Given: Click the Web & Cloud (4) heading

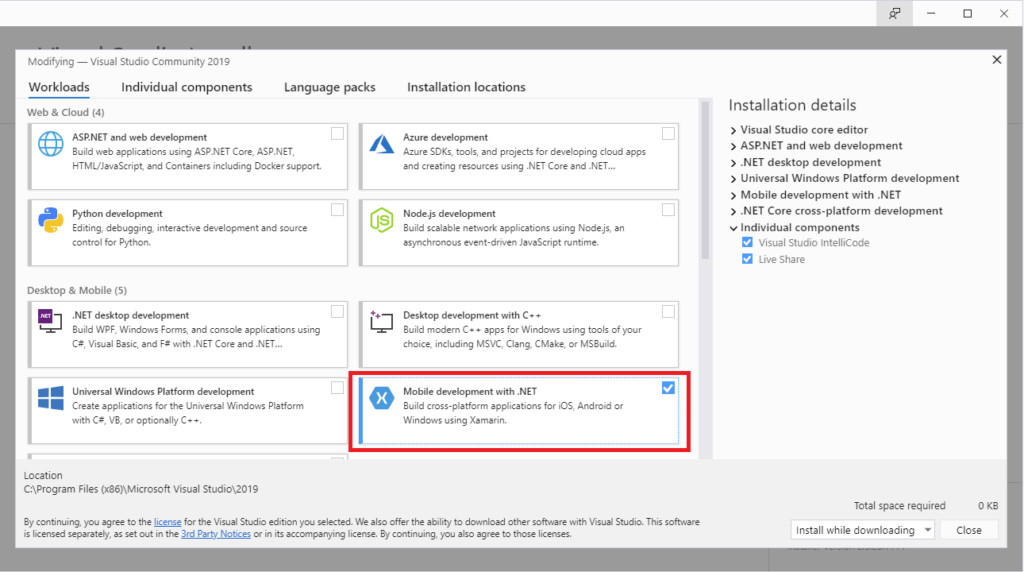Looking at the screenshot, I should pyautogui.click(x=65, y=112).
